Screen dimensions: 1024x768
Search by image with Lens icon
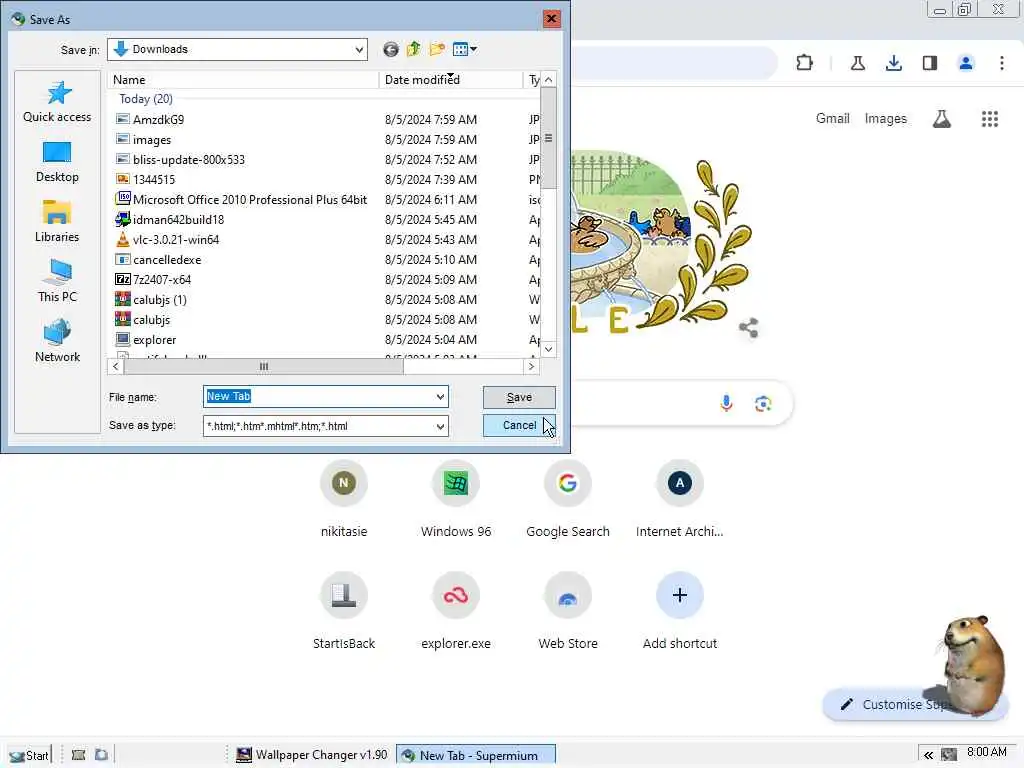pos(763,404)
